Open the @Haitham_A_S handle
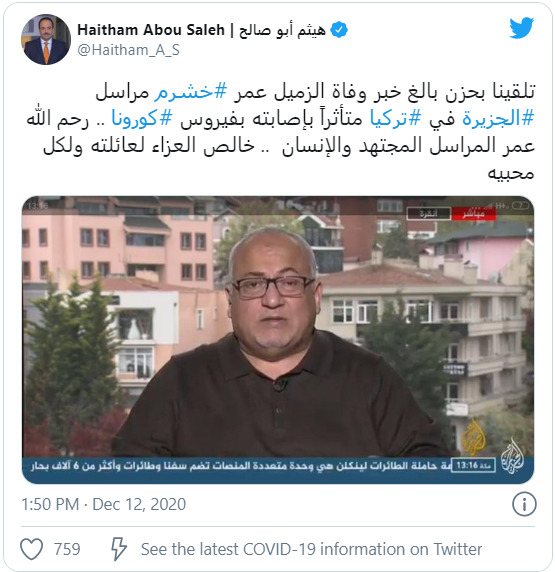 pos(128,50)
